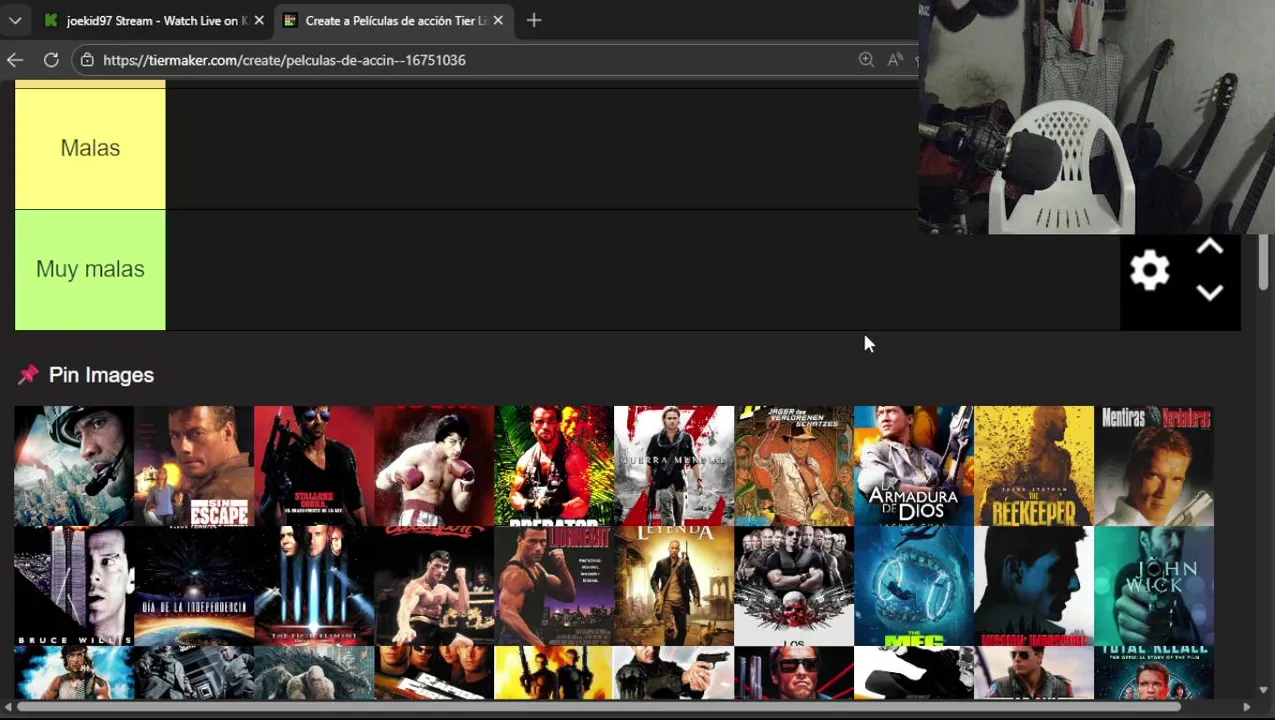Edit the green Muy malas tier label
This screenshot has width=1275, height=720.
click(x=90, y=269)
